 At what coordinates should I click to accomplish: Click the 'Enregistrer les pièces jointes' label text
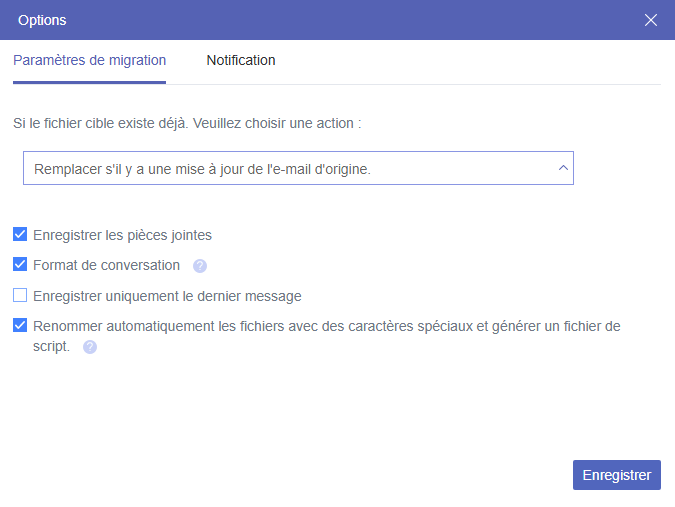122,236
